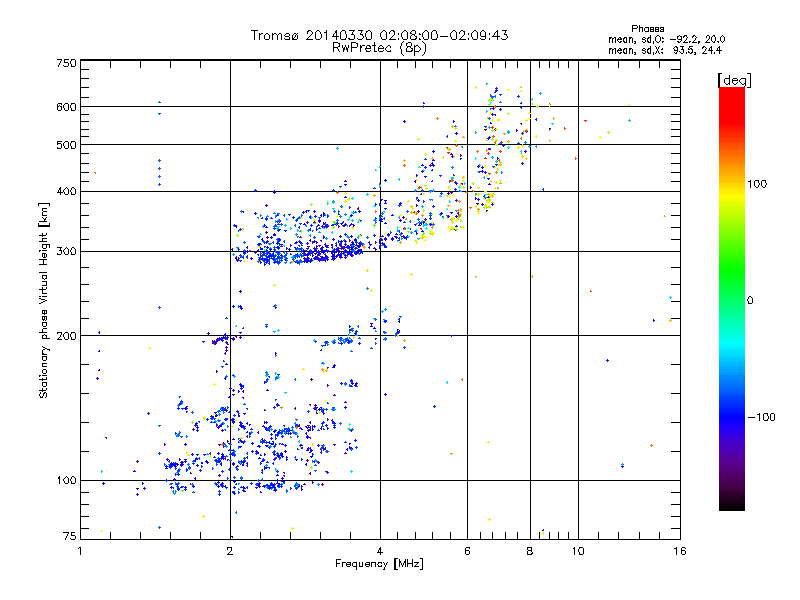The height and width of the screenshot is (600, 800).
Task: Click the 'Stationary phase Virtual Height [km]' axis label
Action: tap(44, 301)
